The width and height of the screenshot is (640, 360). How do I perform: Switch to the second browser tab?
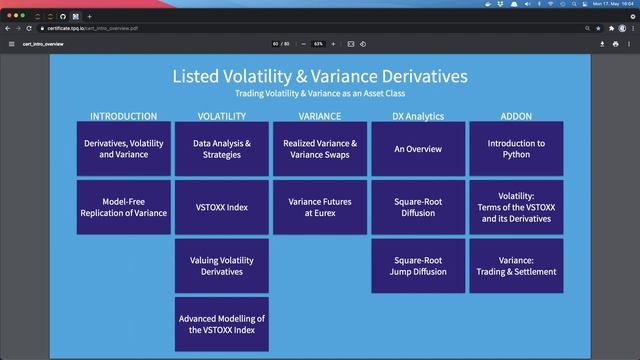[x=50, y=17]
